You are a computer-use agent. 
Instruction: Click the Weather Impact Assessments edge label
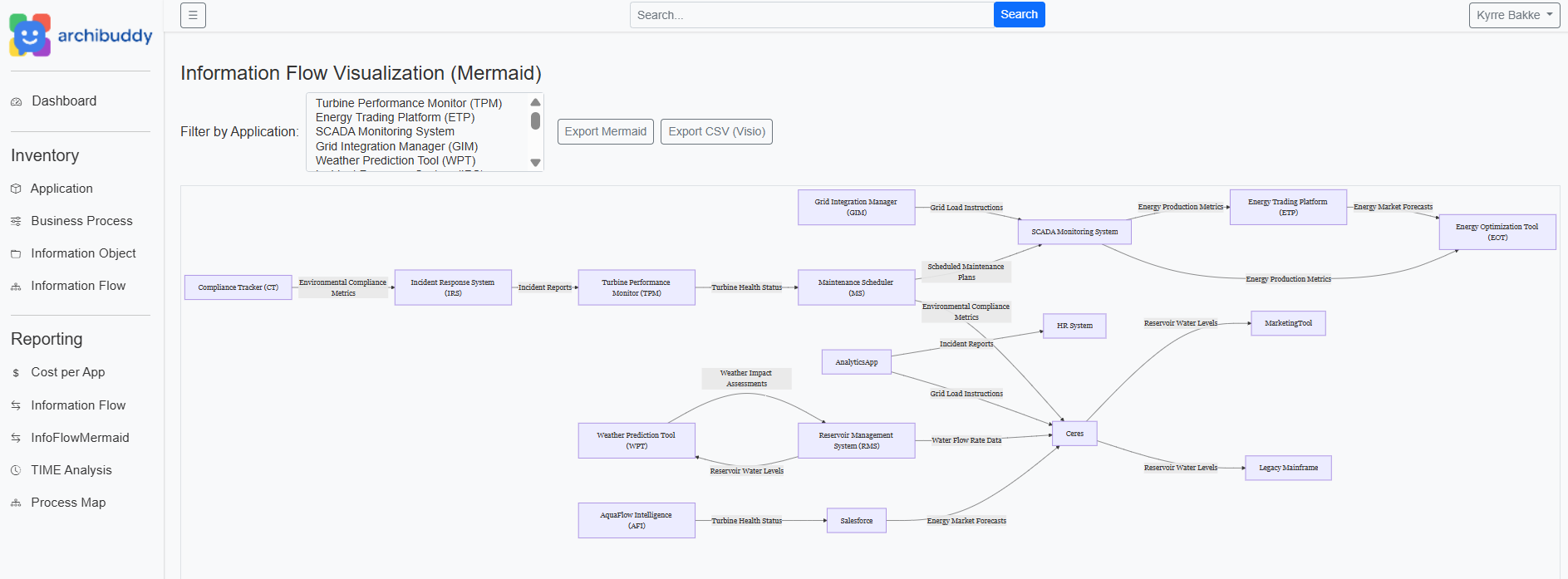[746, 379]
